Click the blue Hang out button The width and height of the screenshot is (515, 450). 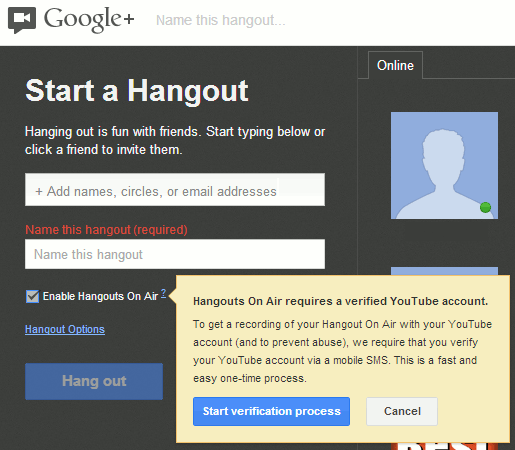pos(94,381)
